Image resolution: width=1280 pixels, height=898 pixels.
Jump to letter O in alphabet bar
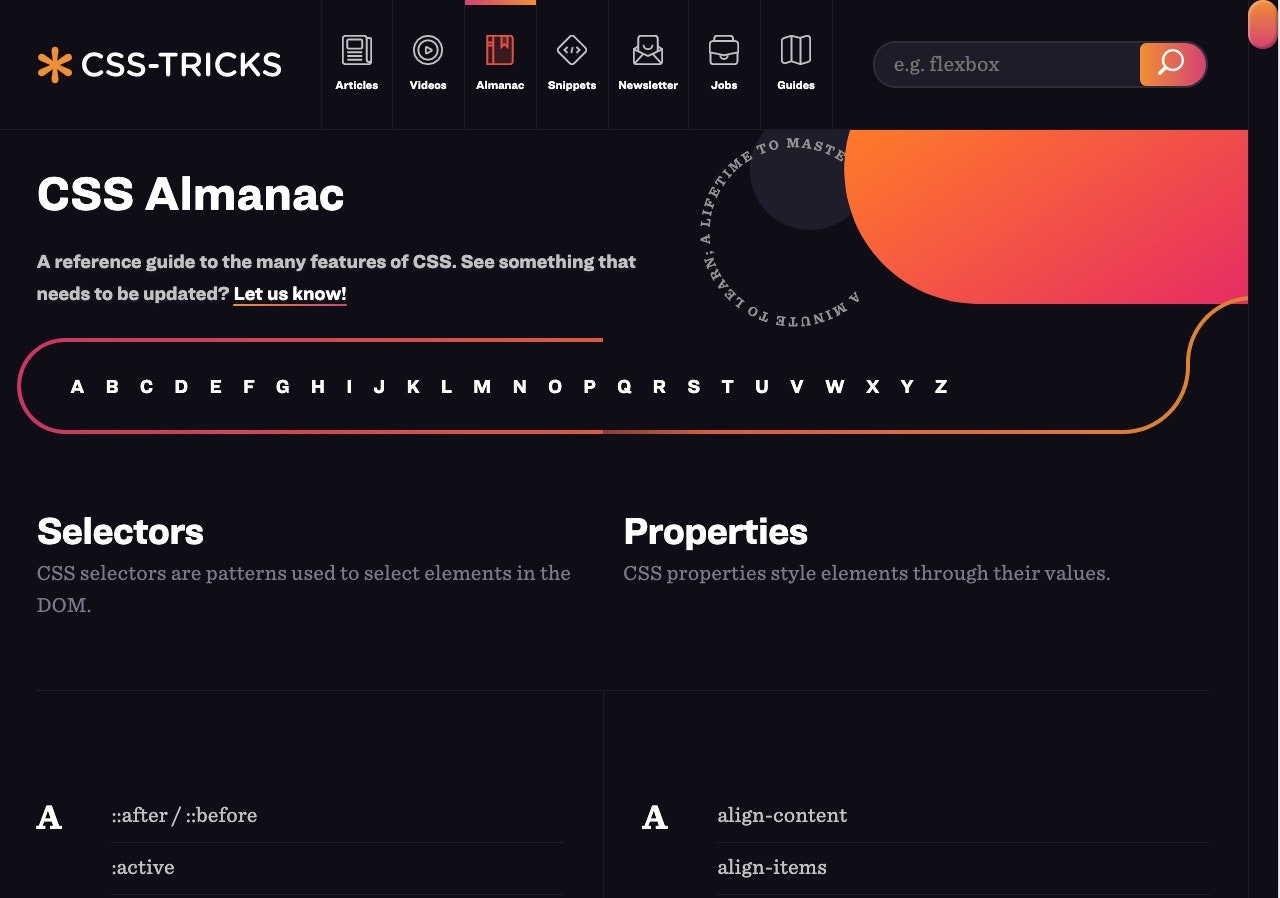(x=555, y=387)
